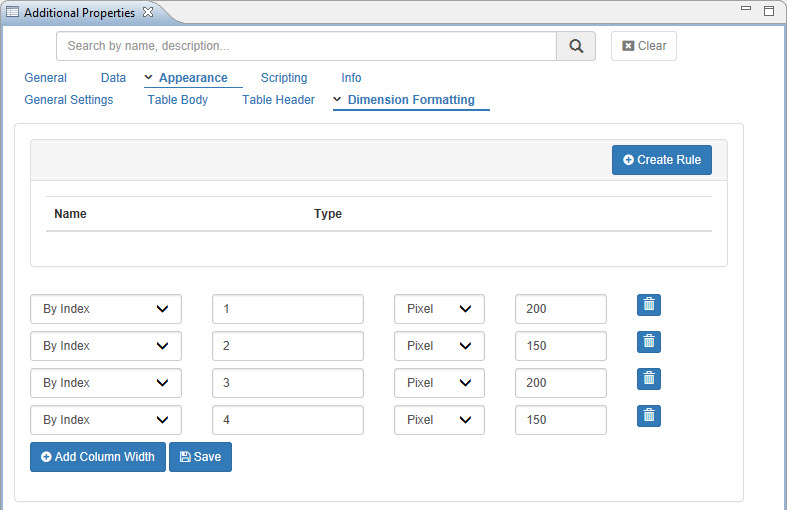Remove the fourth column width entry

tap(649, 416)
